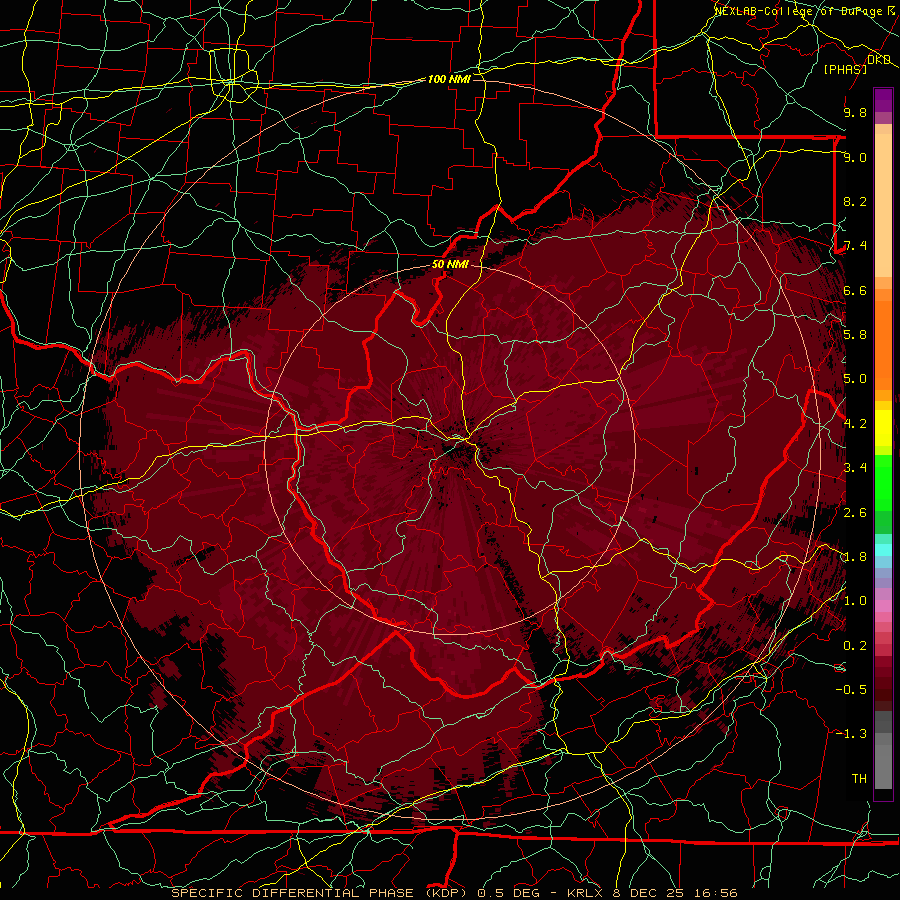Click the pink swatch beside the 1.0 label
The width and height of the screenshot is (900, 900).
(x=883, y=606)
